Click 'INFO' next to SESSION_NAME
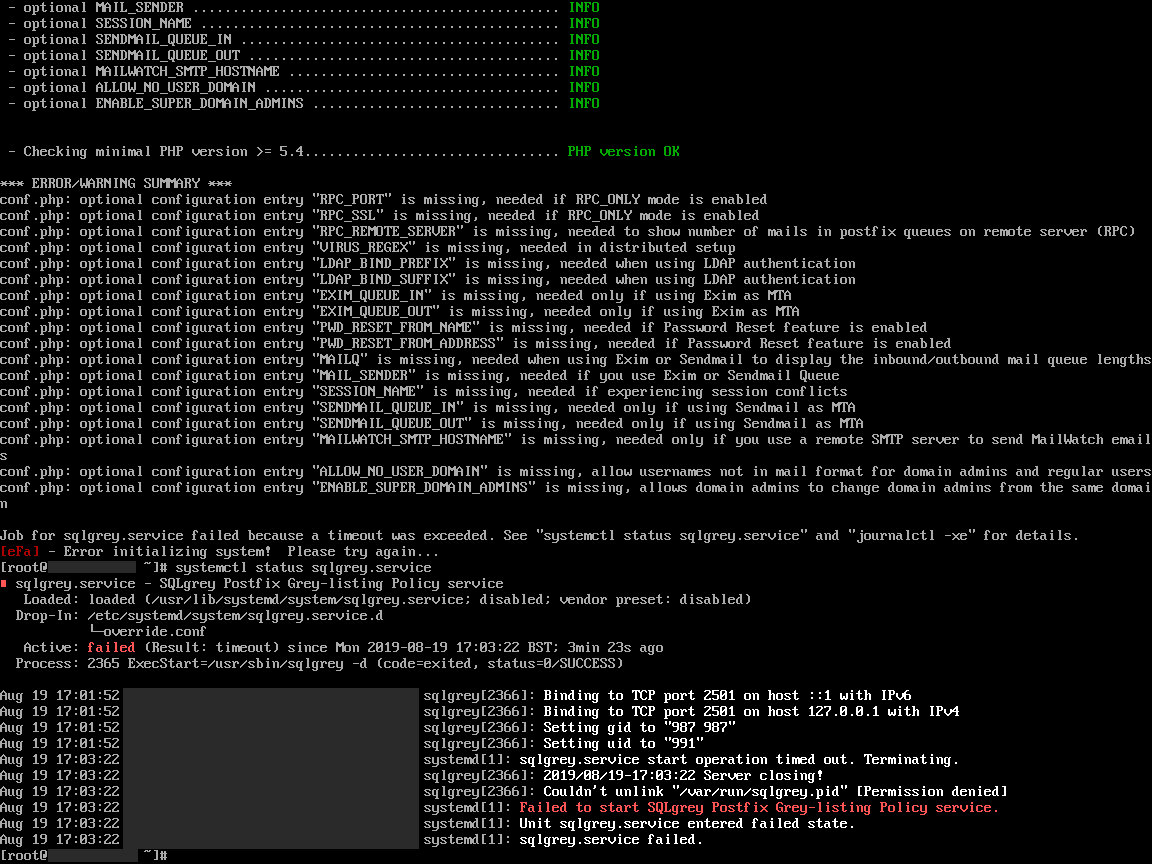 (x=584, y=24)
